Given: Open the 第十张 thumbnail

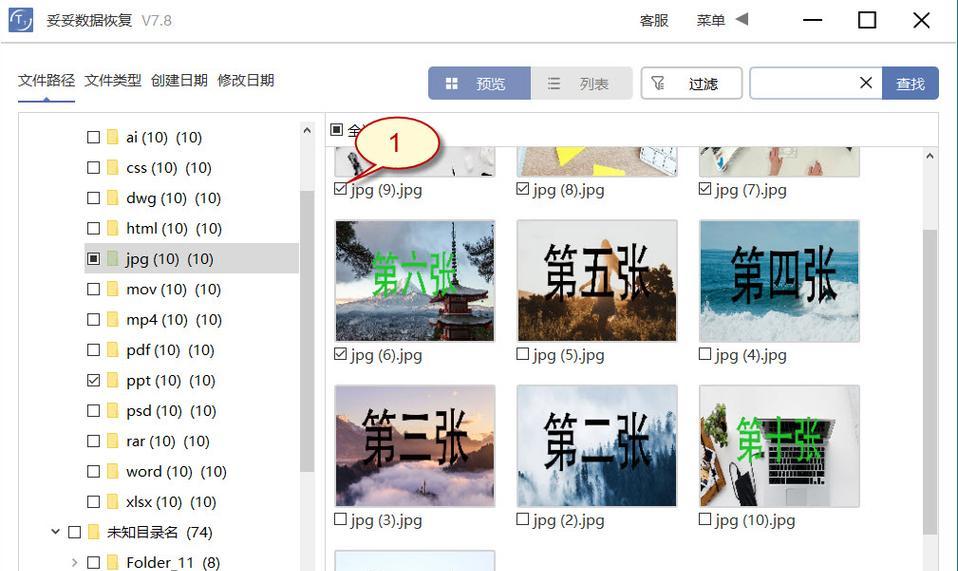Looking at the screenshot, I should coord(779,445).
